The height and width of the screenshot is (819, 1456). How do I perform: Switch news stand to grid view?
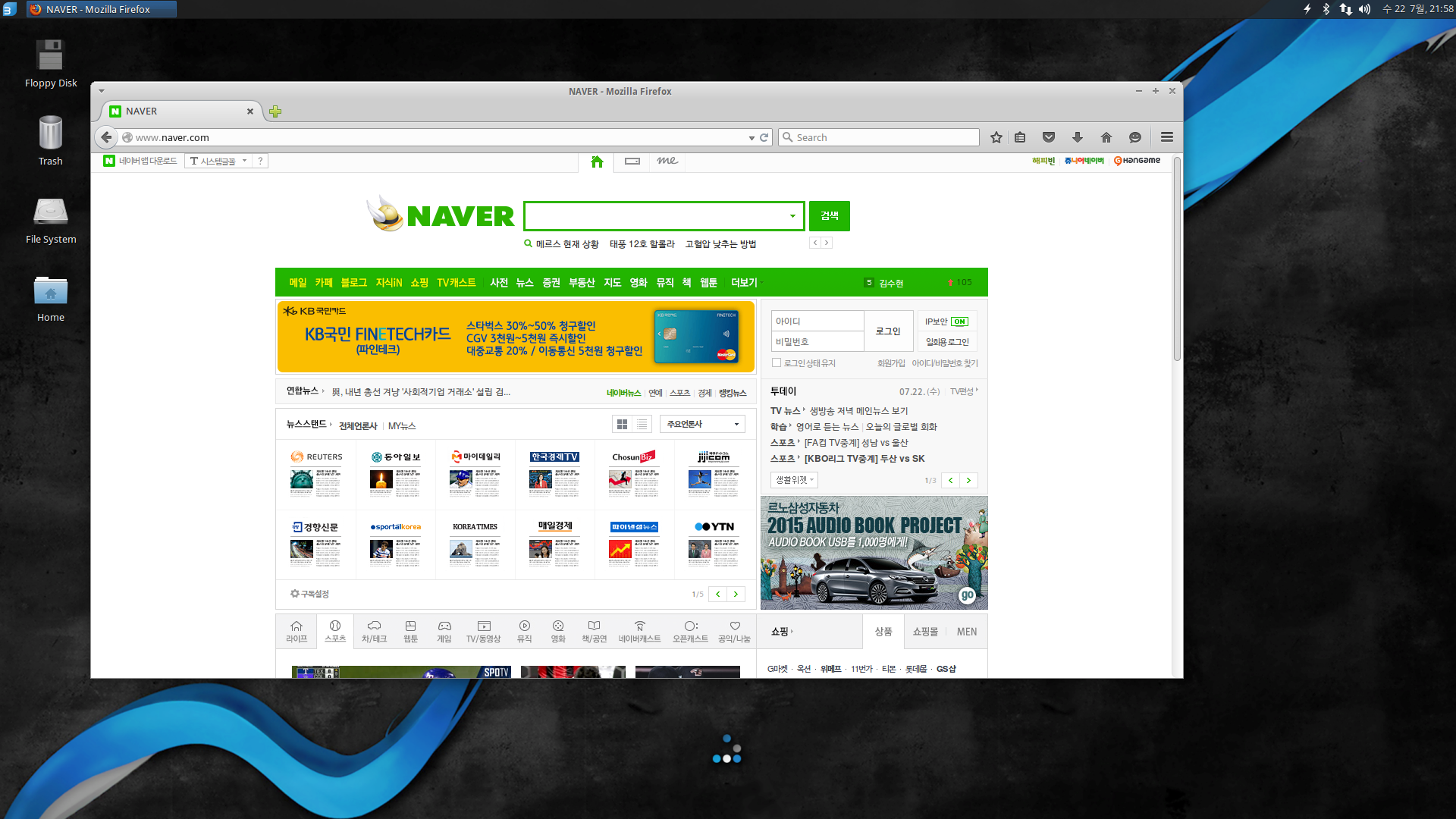(622, 425)
